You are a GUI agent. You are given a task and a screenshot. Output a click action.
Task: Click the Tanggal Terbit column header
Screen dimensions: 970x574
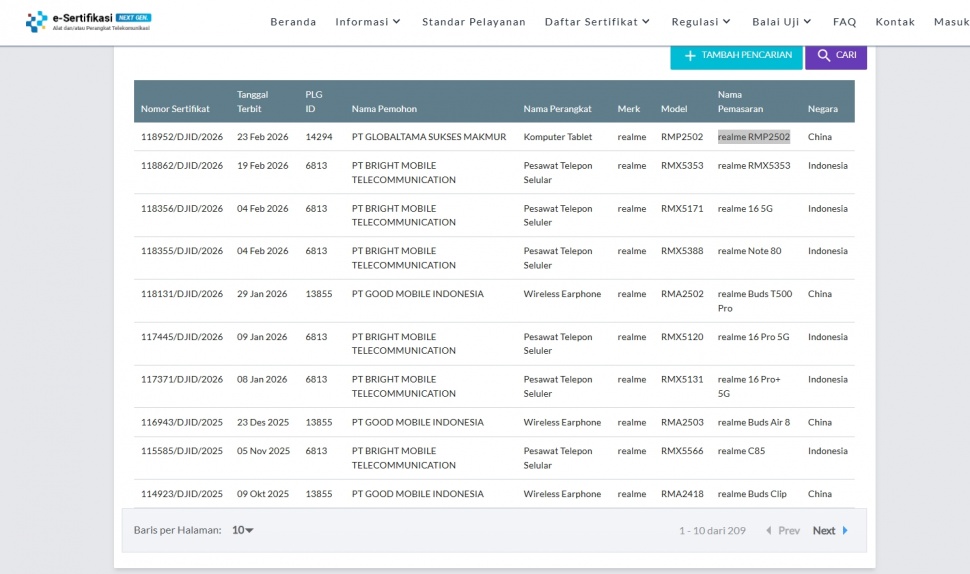[252, 101]
